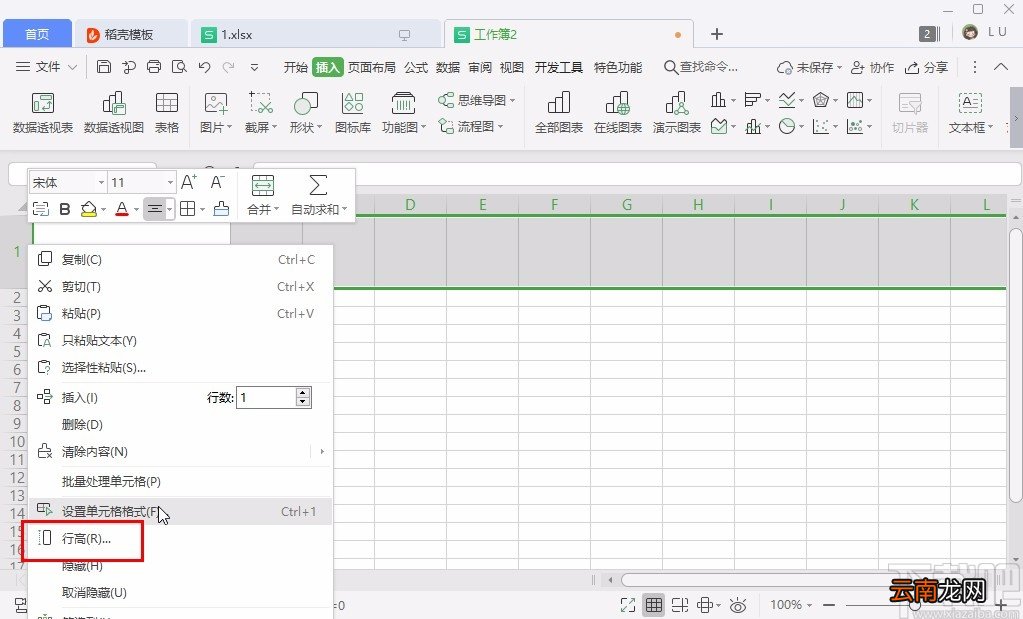Click the 未保存 save status button
This screenshot has width=1023, height=619.
coord(809,67)
